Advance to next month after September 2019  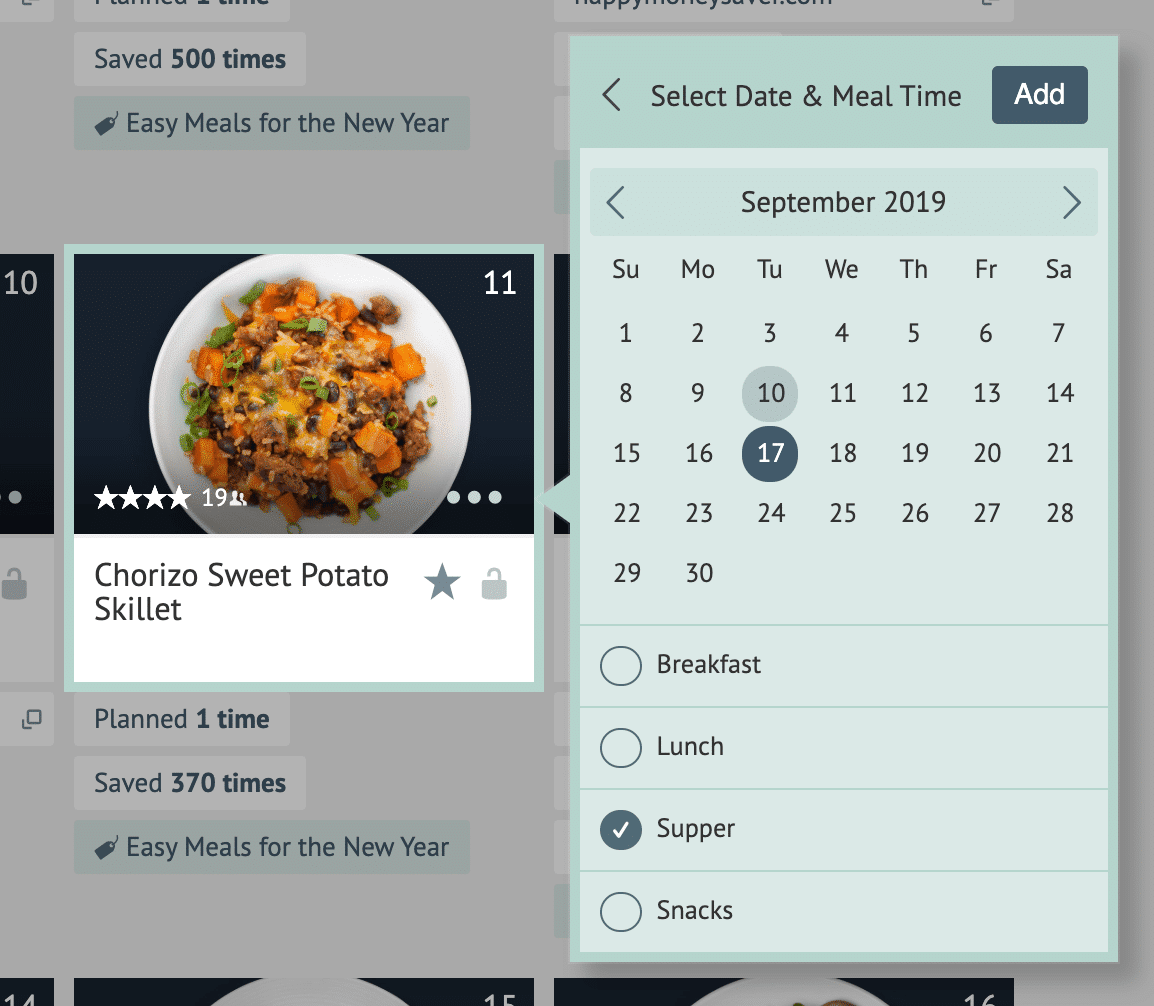pyautogui.click(x=1072, y=202)
